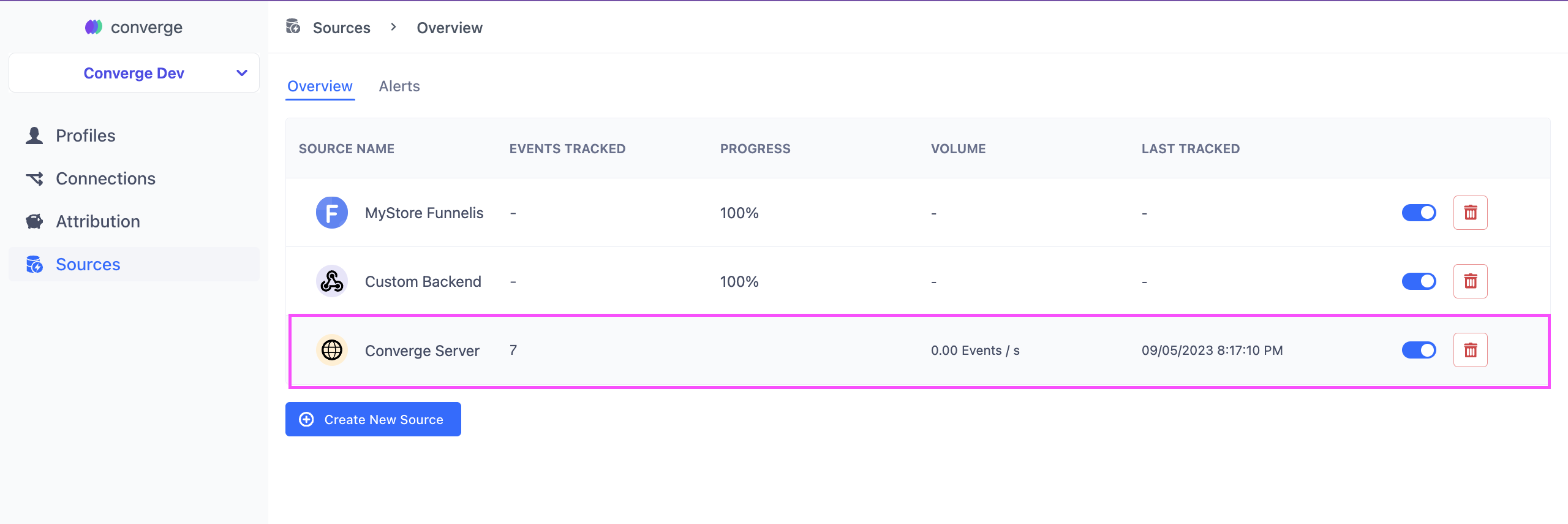Click the Create New Source button

373,419
